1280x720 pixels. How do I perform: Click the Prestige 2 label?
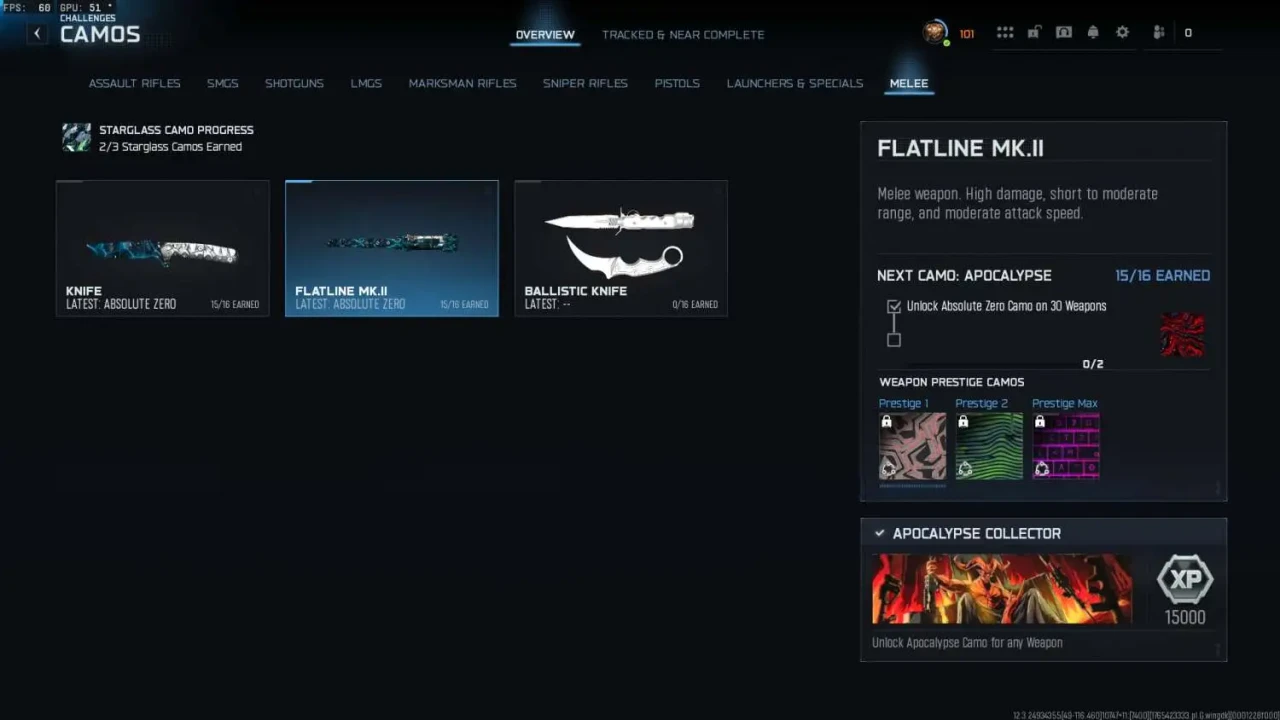981,403
